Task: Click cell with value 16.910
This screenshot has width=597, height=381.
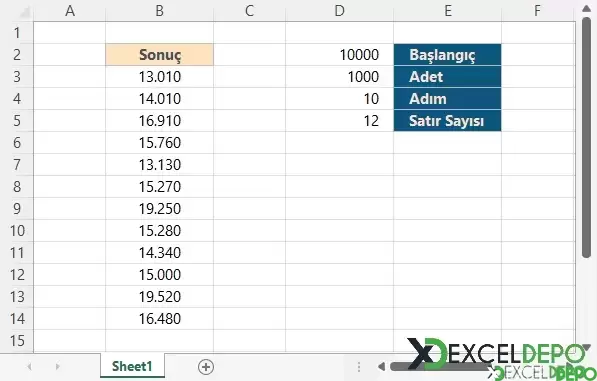Action: [160, 121]
